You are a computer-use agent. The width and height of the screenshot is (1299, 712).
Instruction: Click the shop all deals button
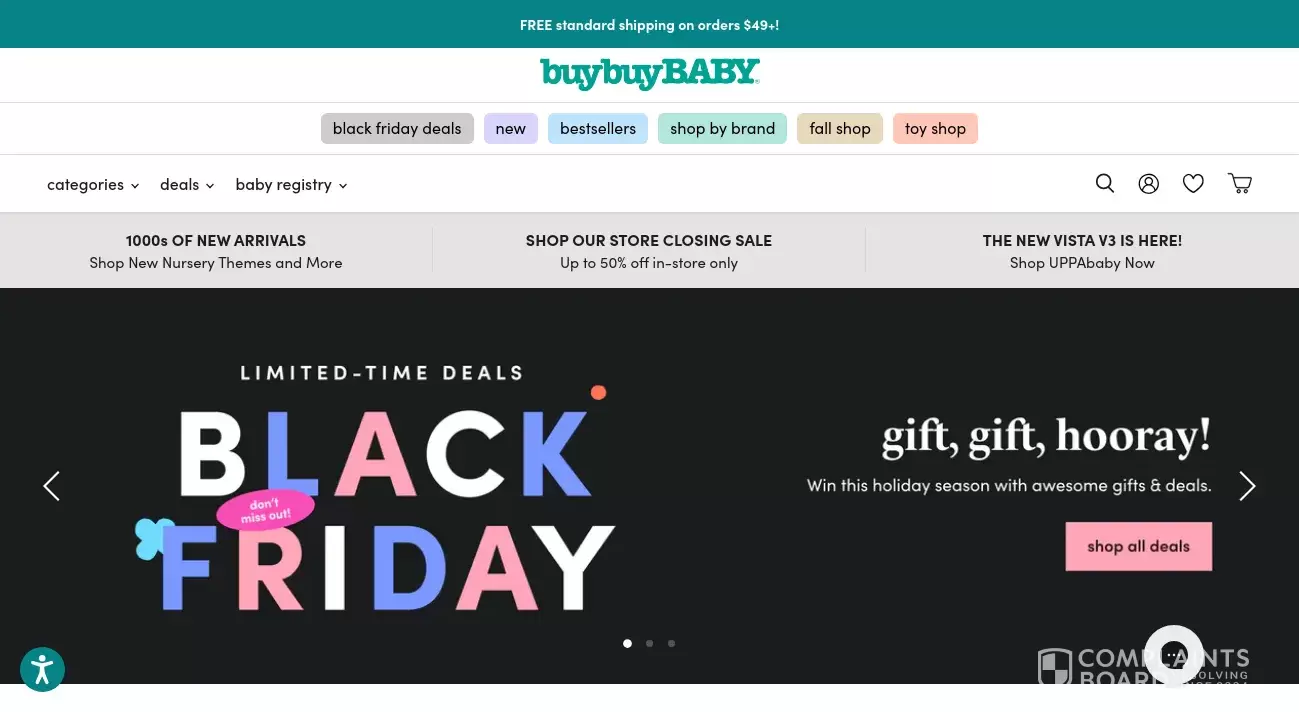click(1138, 546)
